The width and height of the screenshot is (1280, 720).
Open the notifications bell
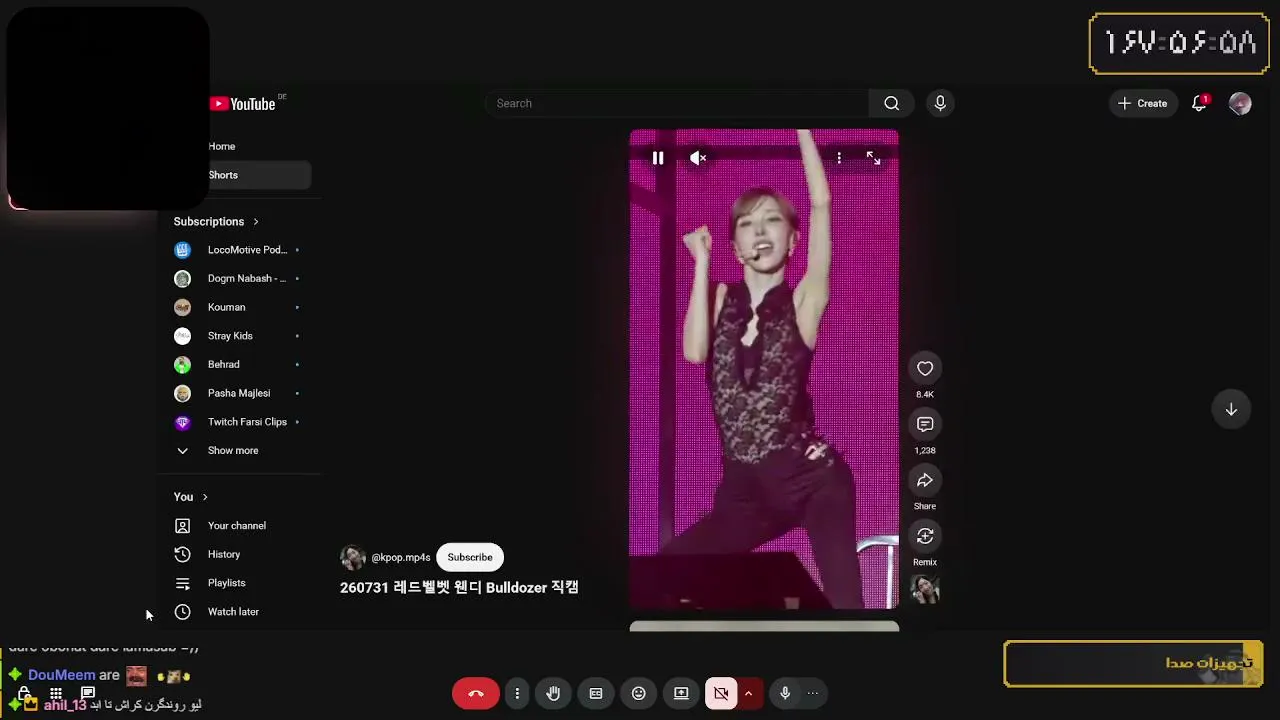pos(1199,103)
